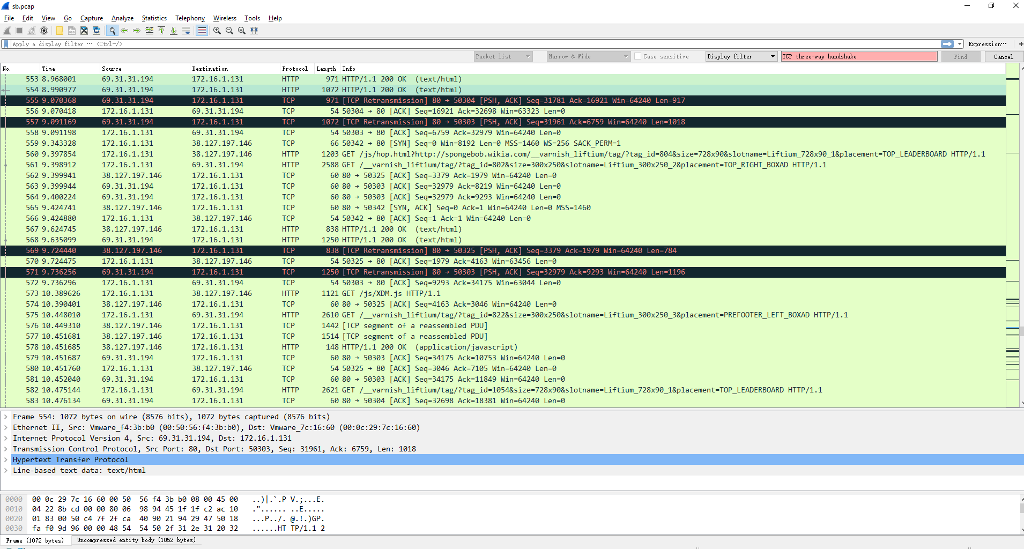Expand Hypertext Transfer Protocol row

click(6, 460)
